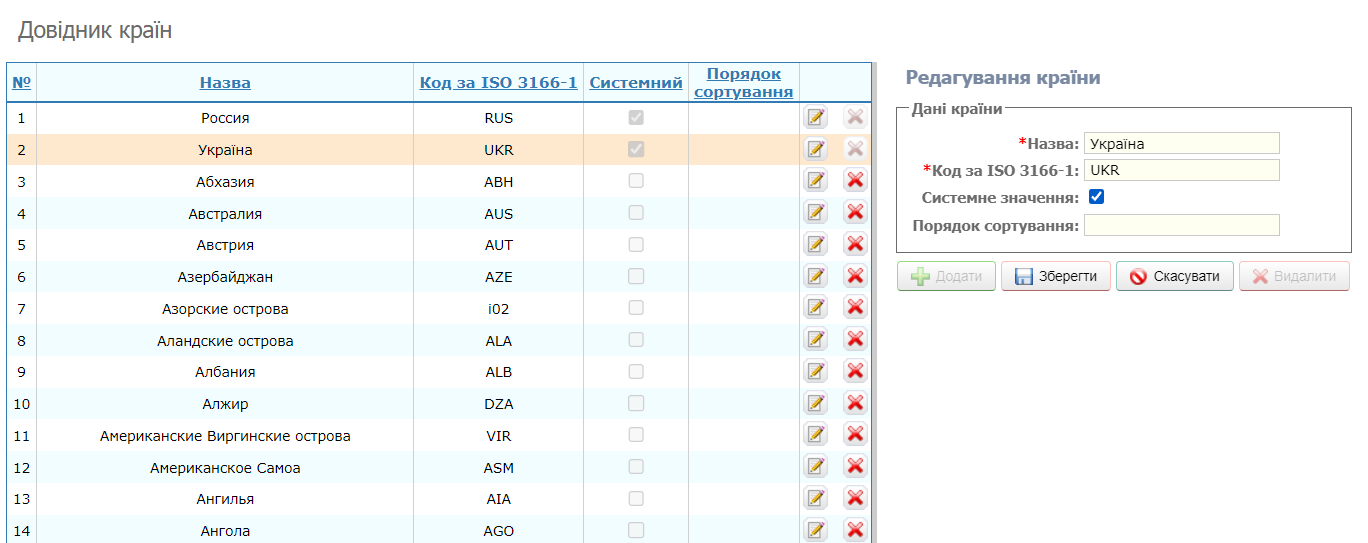
Task: Click into the Назва input field
Action: tap(1181, 144)
